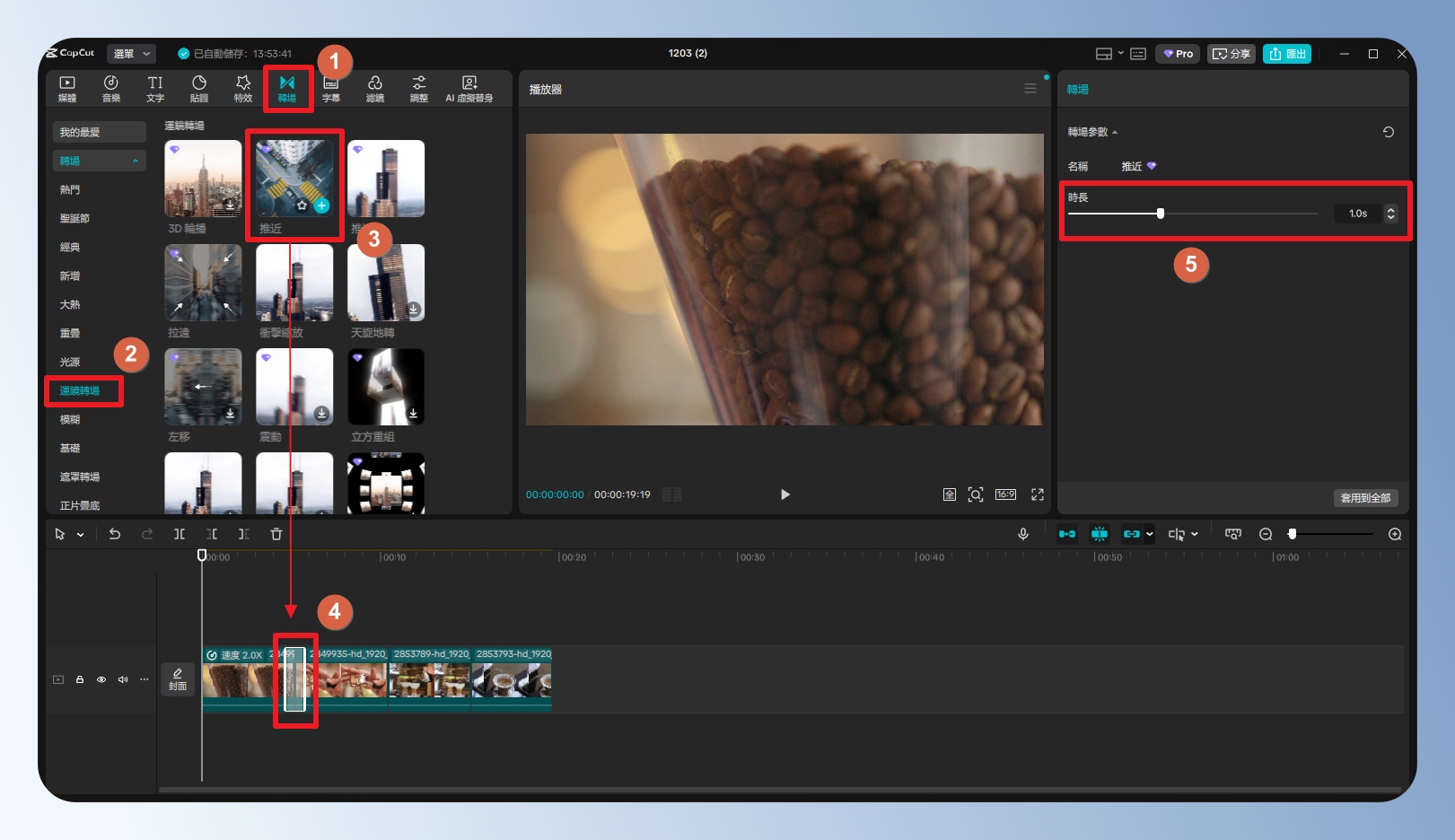Click the undo arrow in timeline toolbar
This screenshot has width=1455, height=840.
[115, 534]
